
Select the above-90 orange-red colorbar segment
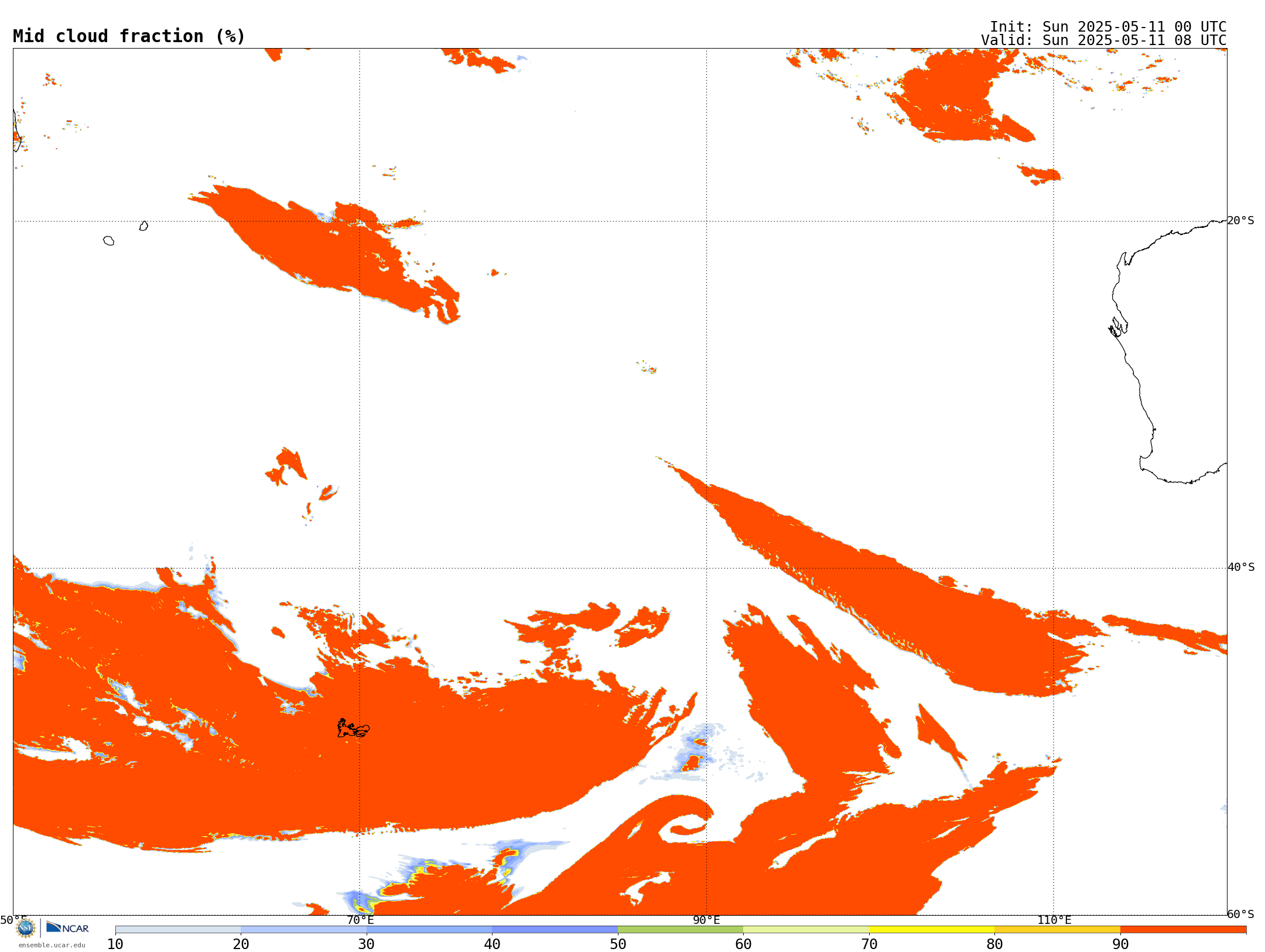[x=1183, y=930]
